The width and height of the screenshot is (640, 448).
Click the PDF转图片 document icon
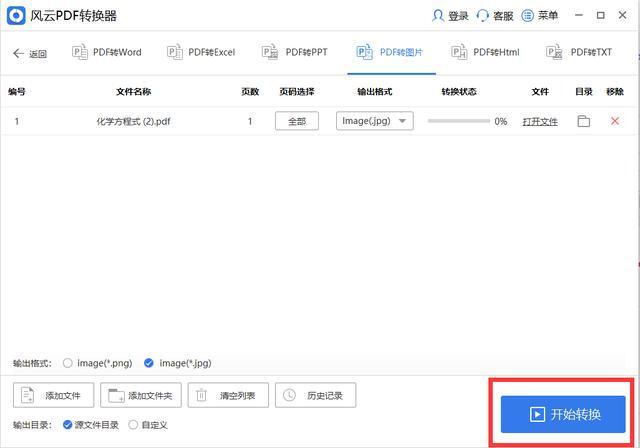pos(364,52)
